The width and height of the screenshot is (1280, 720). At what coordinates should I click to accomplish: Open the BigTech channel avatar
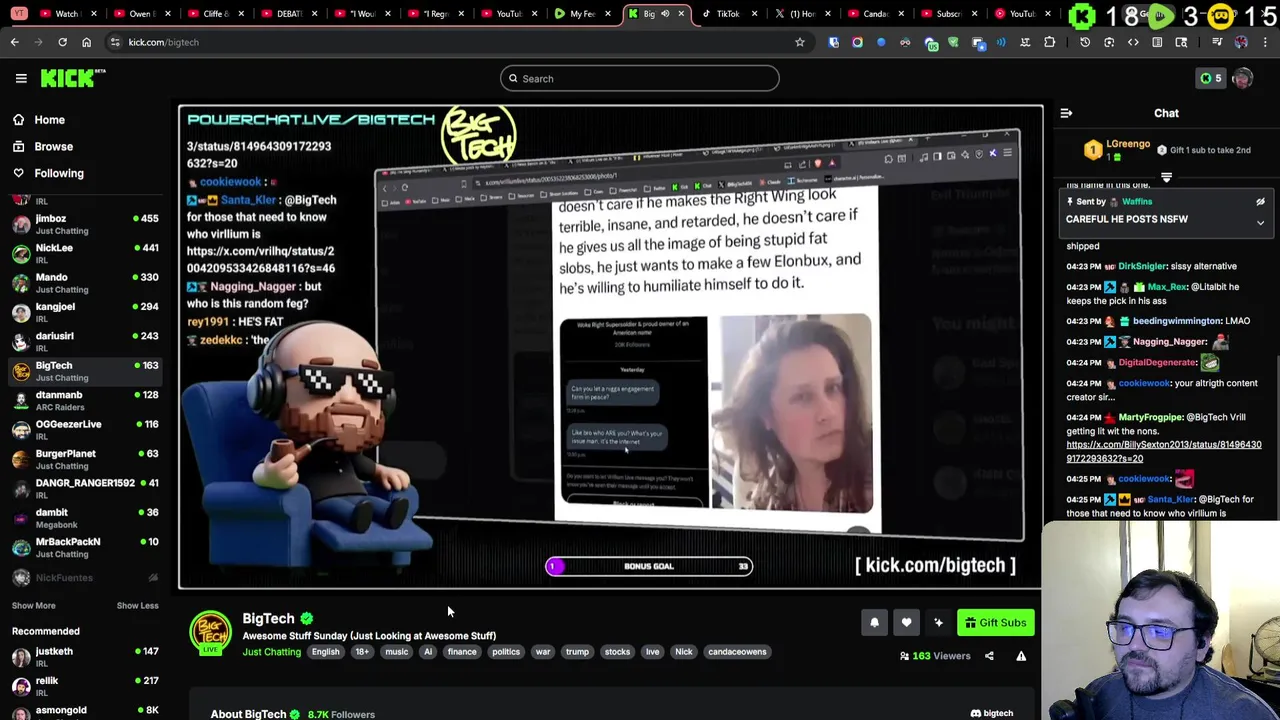211,633
